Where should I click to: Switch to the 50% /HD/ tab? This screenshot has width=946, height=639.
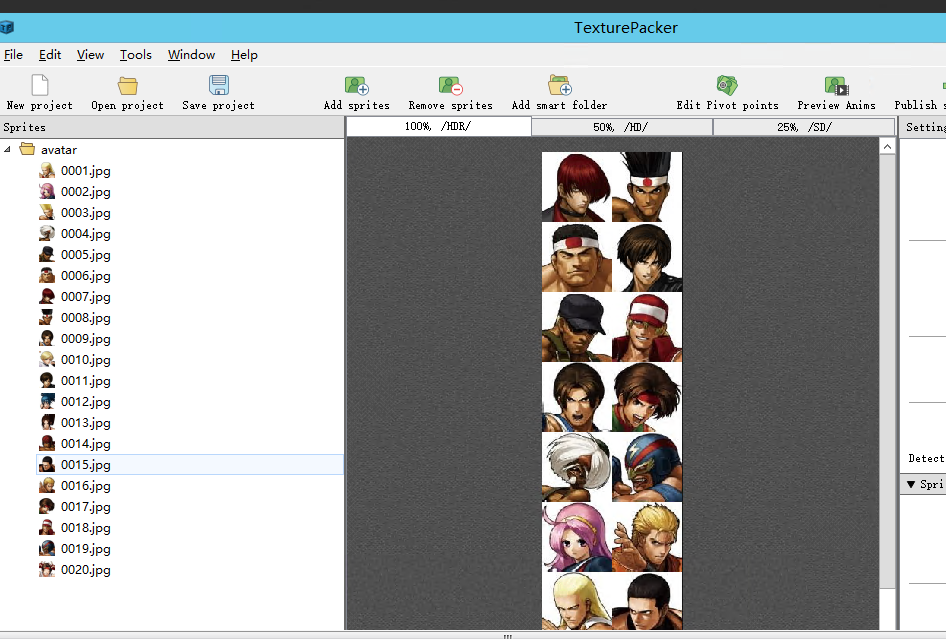point(621,127)
